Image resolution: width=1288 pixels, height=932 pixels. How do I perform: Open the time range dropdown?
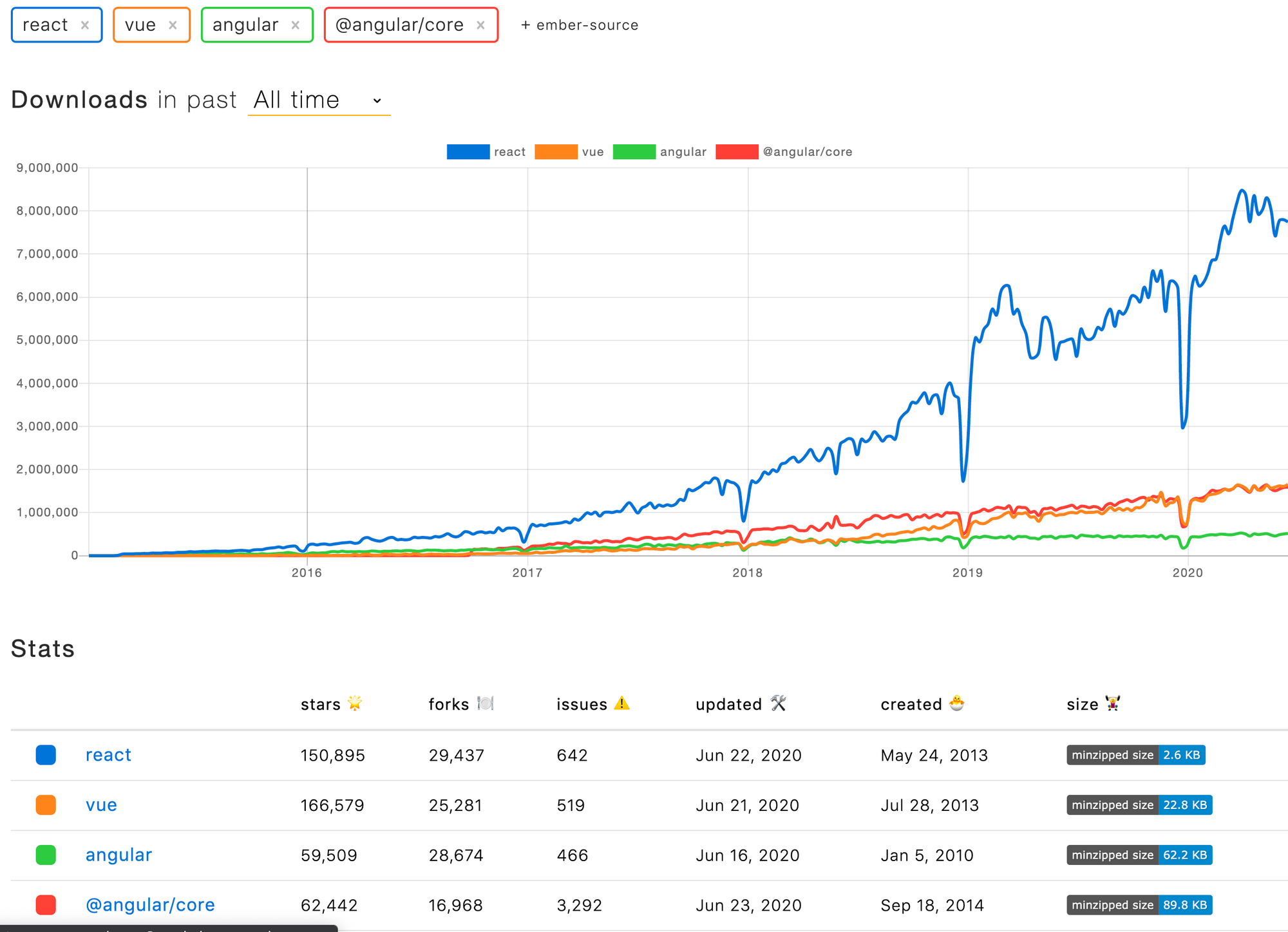click(x=319, y=100)
